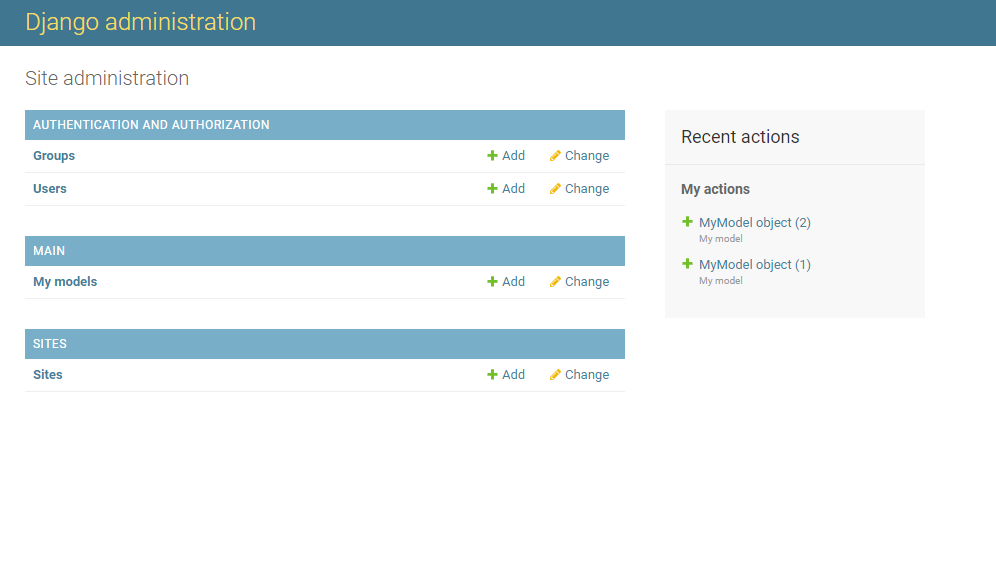Click 'My model' label under MyModel object (1)
996x564 pixels.
720,281
